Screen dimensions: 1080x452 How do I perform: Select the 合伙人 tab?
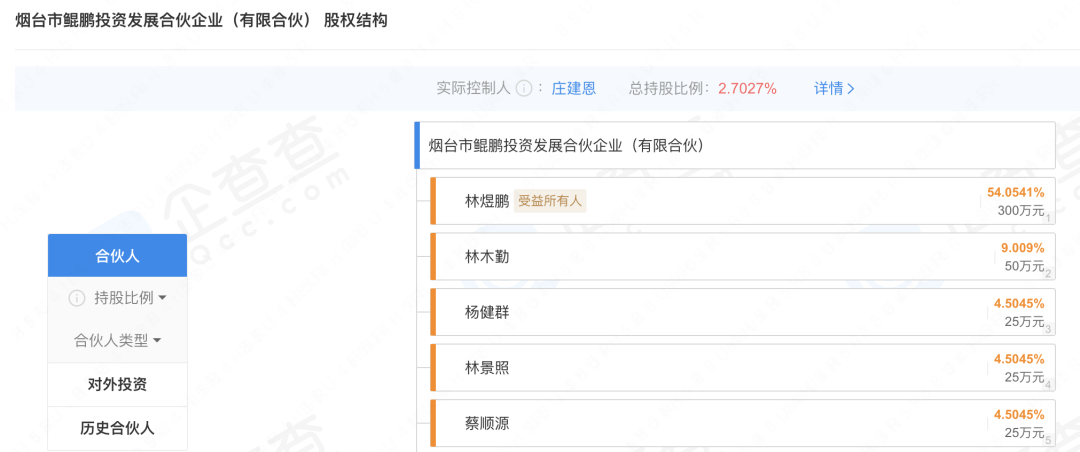click(x=117, y=256)
